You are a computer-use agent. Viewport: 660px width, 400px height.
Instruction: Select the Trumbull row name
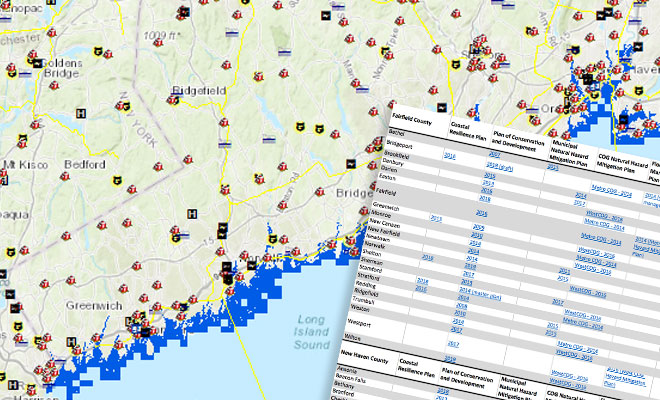(364, 301)
